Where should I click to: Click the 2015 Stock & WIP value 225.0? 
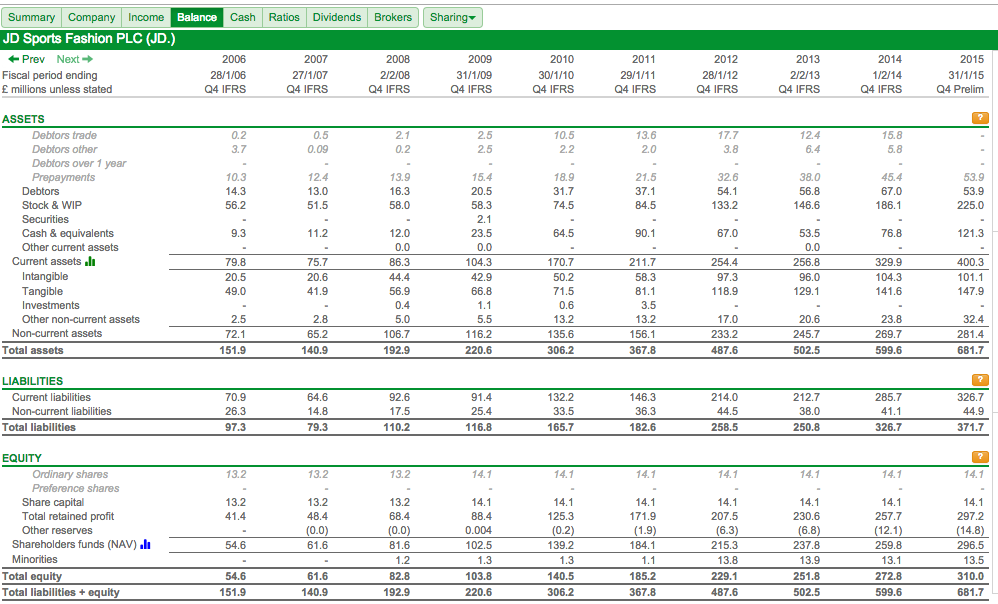971,206
